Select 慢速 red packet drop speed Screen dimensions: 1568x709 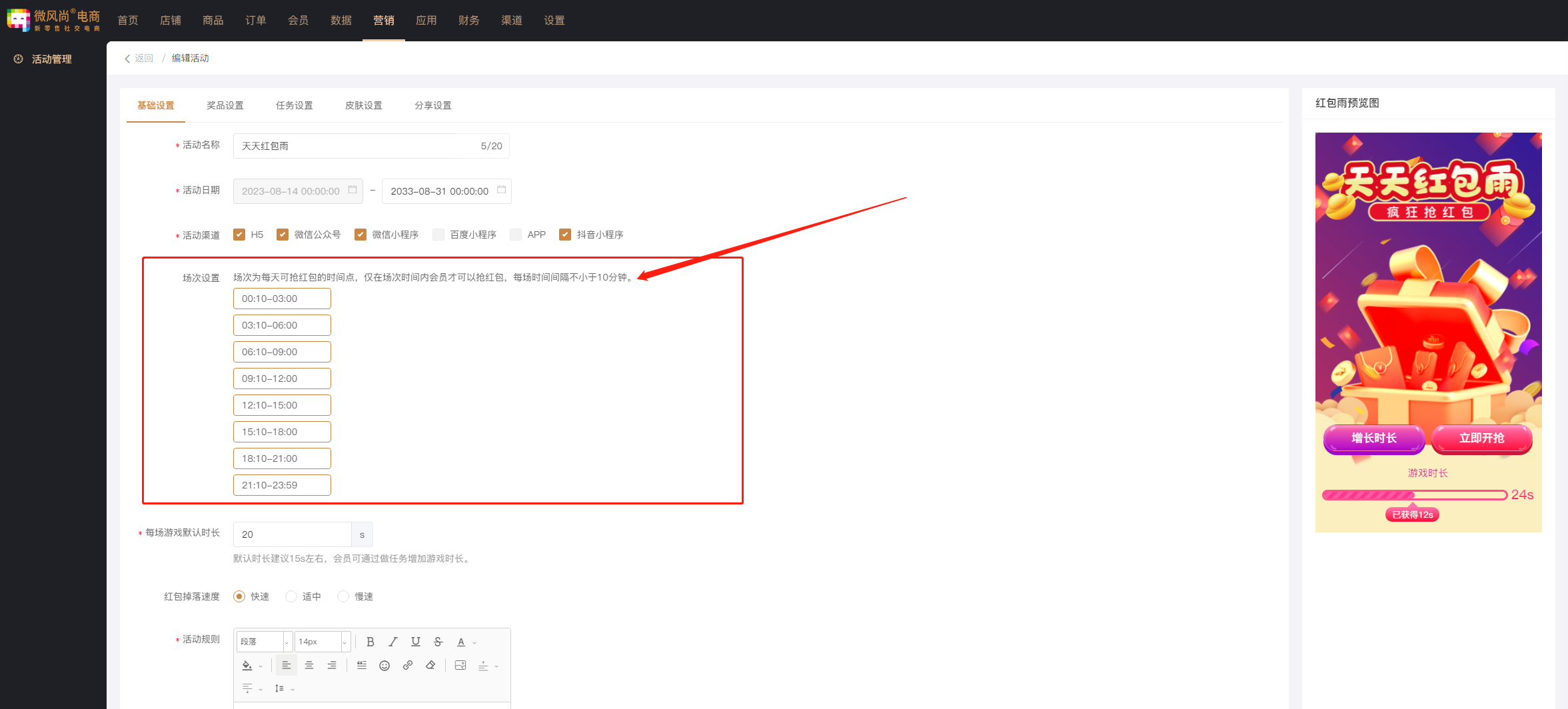click(x=343, y=596)
